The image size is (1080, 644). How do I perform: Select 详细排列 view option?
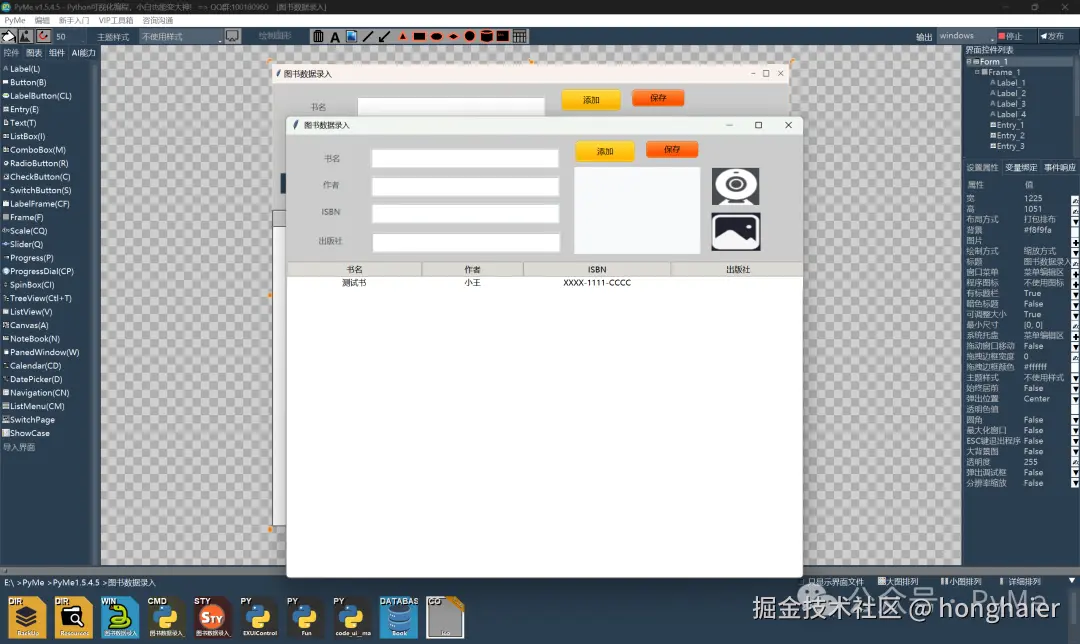coord(1020,581)
